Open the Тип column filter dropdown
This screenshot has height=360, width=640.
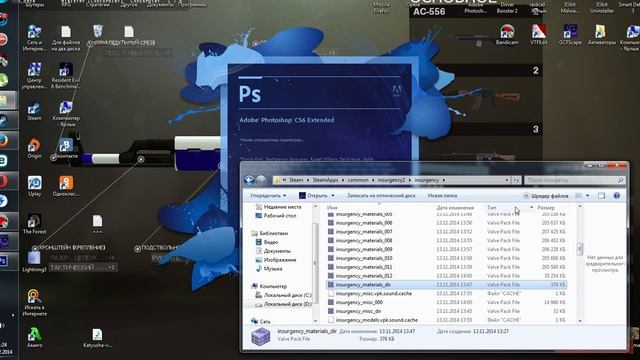point(531,207)
